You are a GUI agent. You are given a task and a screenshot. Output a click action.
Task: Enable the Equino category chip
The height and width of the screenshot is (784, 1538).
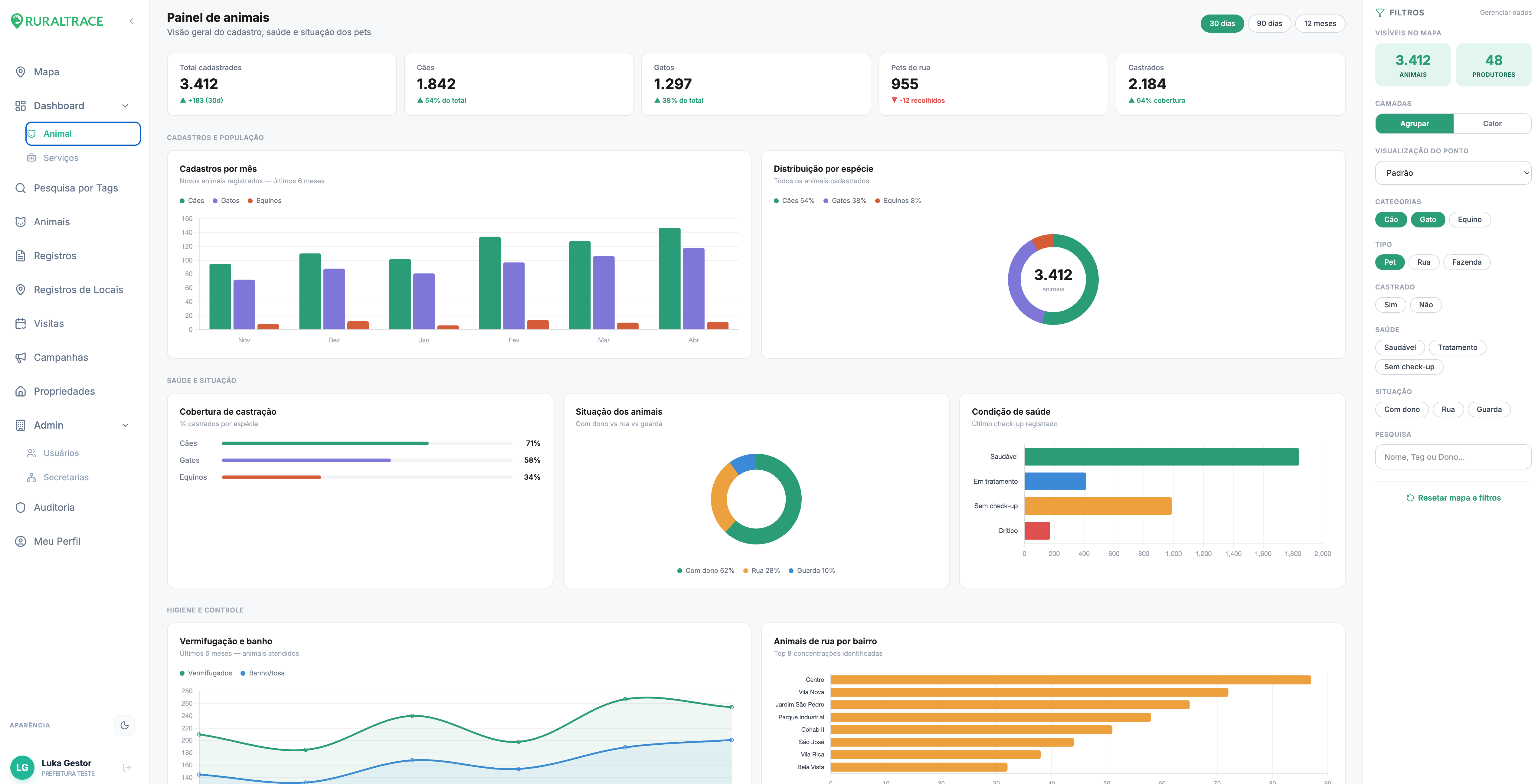[x=1469, y=219]
